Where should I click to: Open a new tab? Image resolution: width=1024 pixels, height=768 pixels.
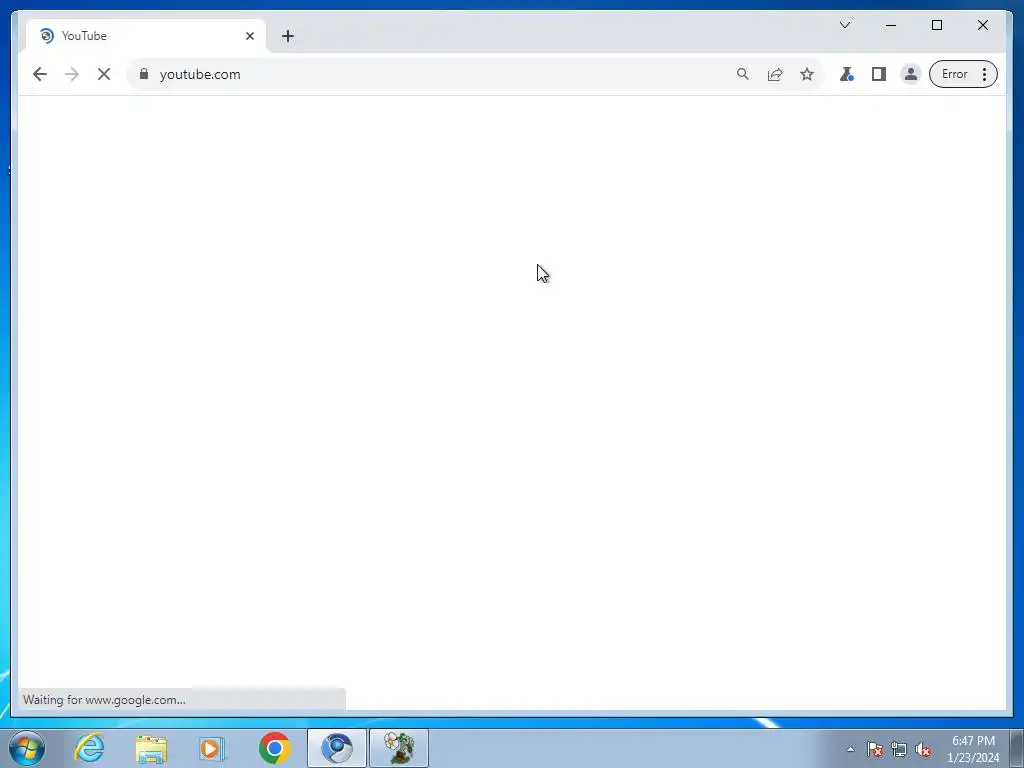coord(288,36)
